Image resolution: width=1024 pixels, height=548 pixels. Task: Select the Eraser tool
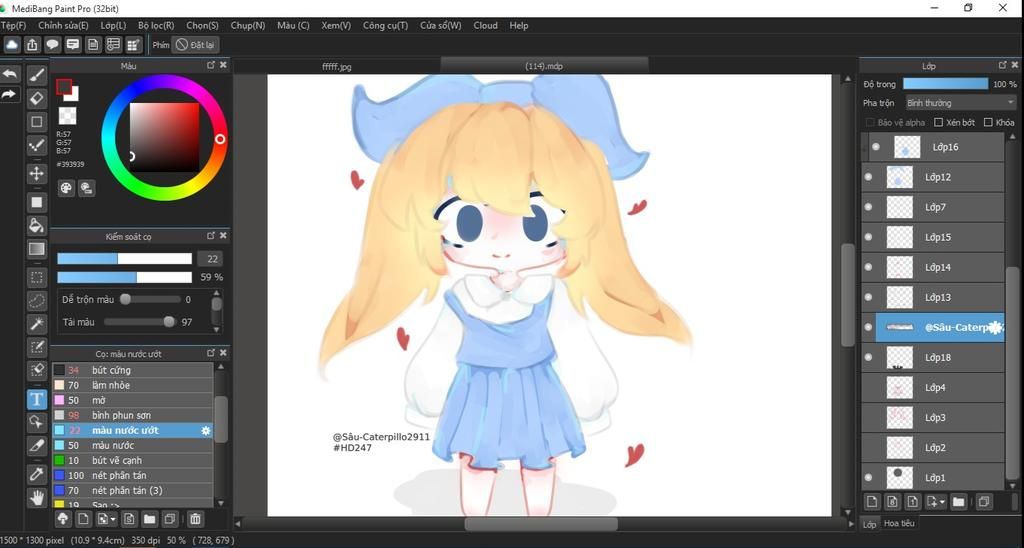(37, 98)
